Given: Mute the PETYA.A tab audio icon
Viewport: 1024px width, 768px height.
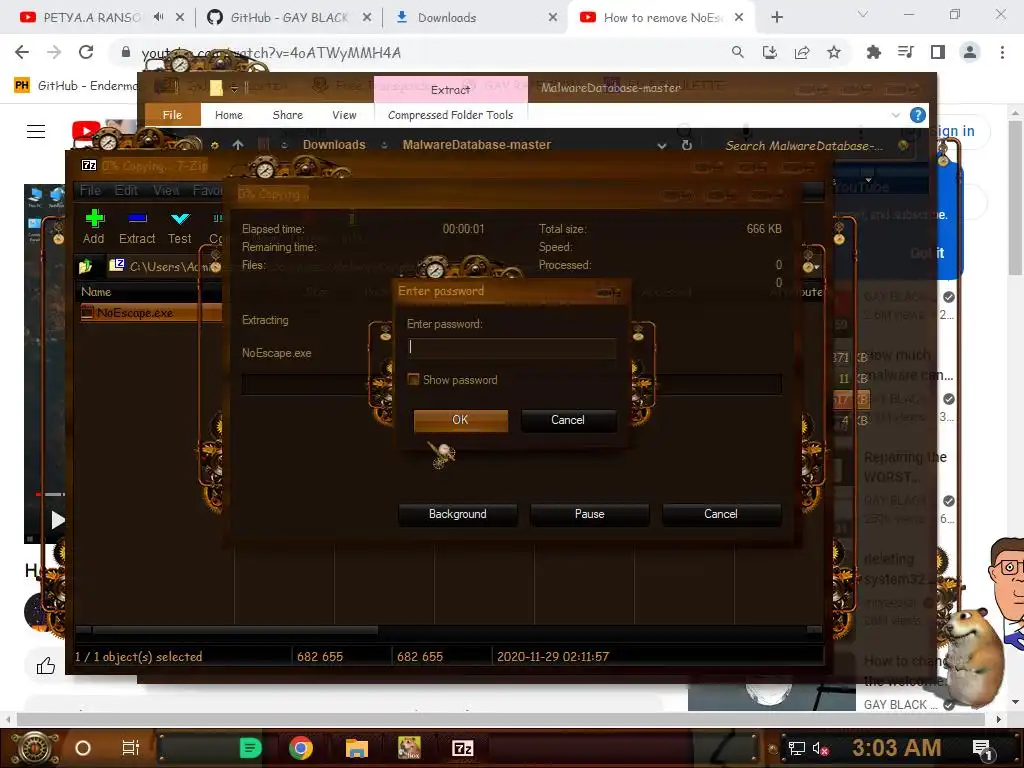Looking at the screenshot, I should pos(159,17).
